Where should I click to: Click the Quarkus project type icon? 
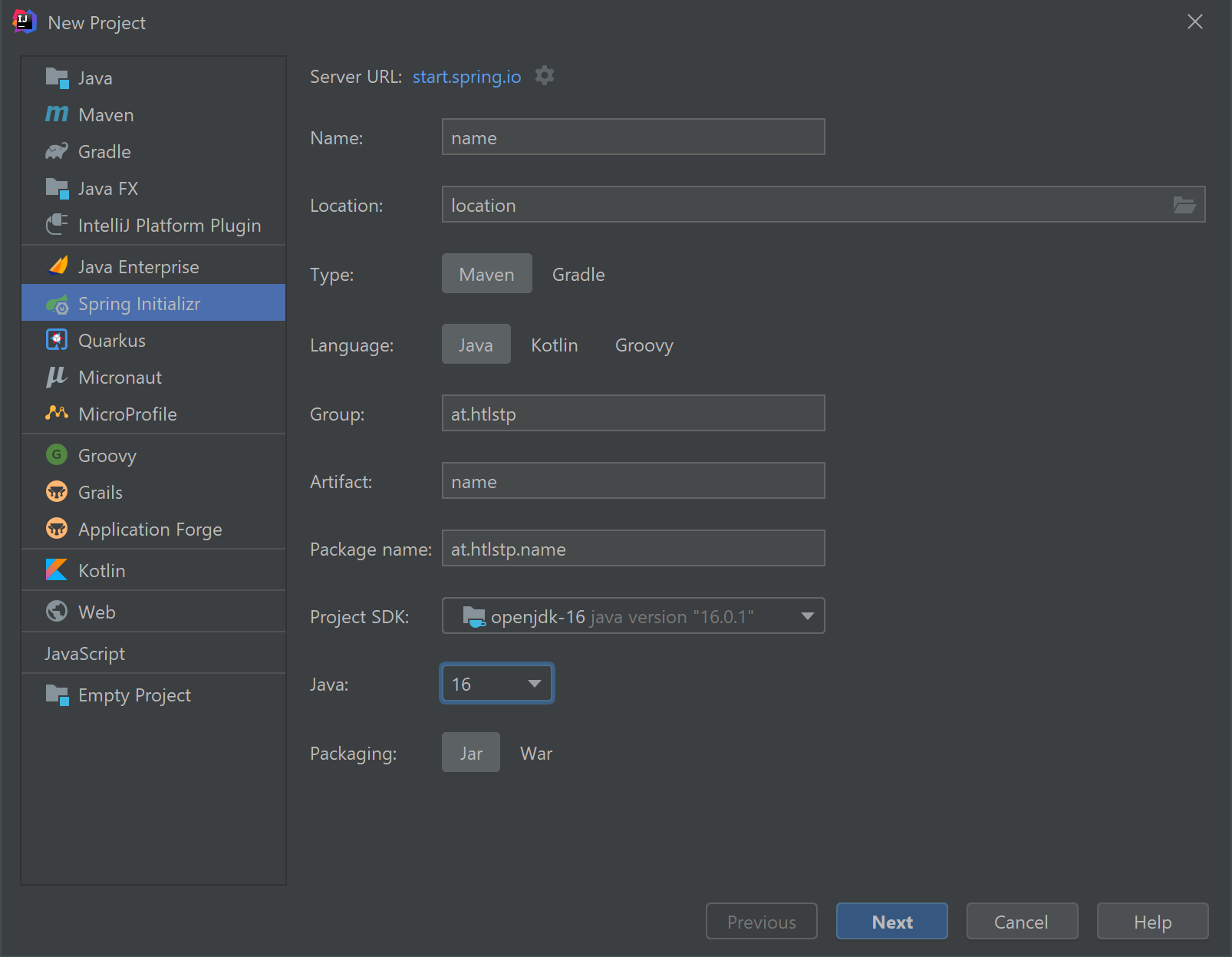coord(57,340)
